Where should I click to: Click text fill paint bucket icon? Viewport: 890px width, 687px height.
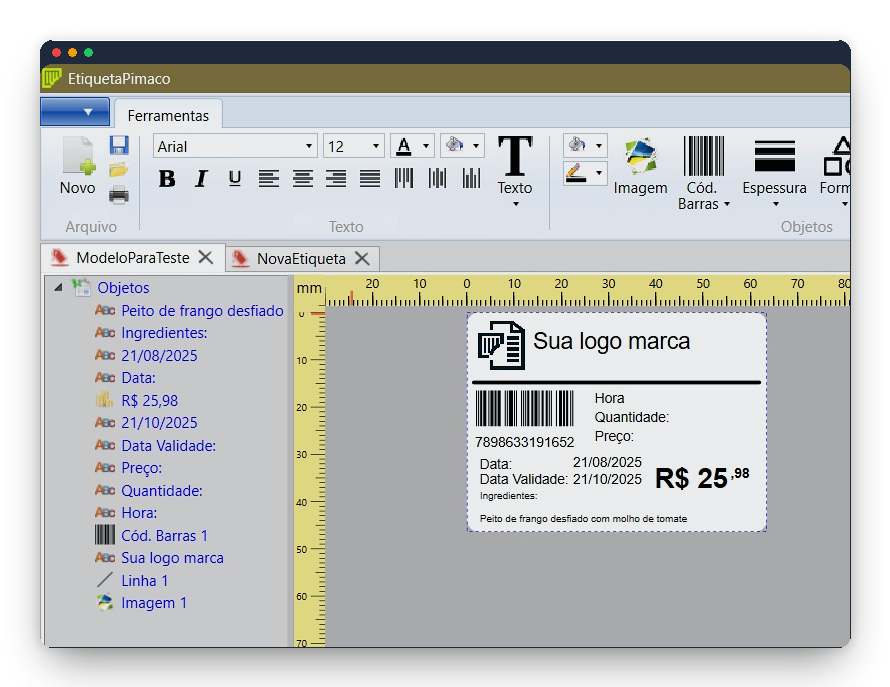point(454,145)
